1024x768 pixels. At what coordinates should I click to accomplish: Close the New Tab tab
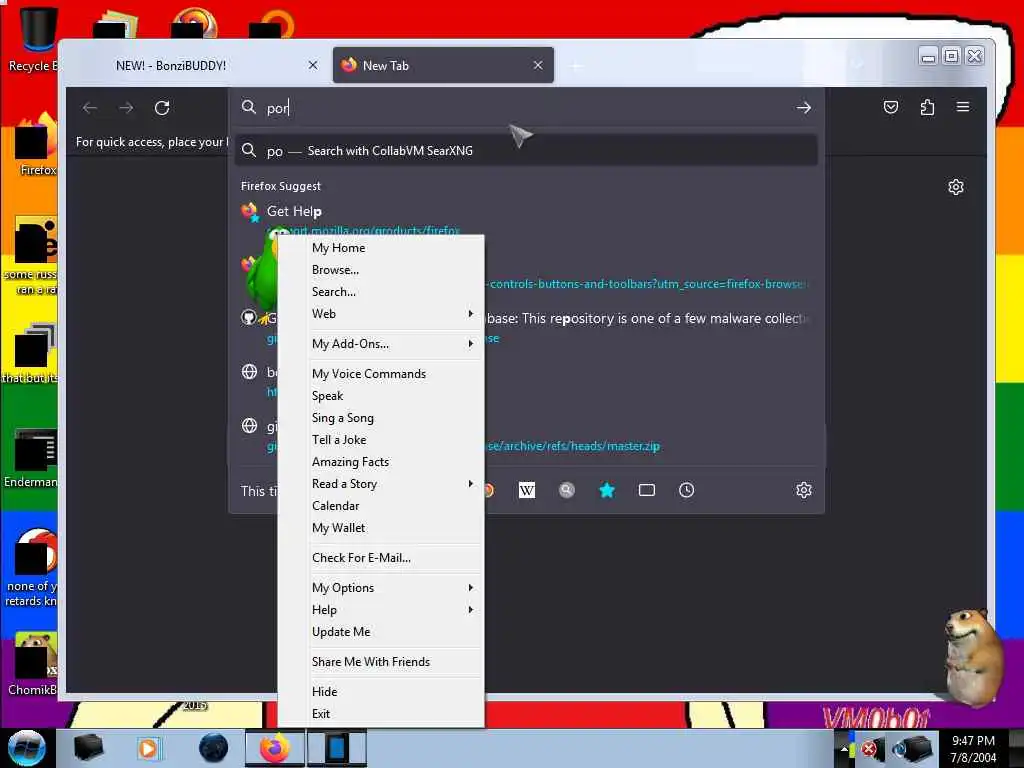(x=537, y=65)
